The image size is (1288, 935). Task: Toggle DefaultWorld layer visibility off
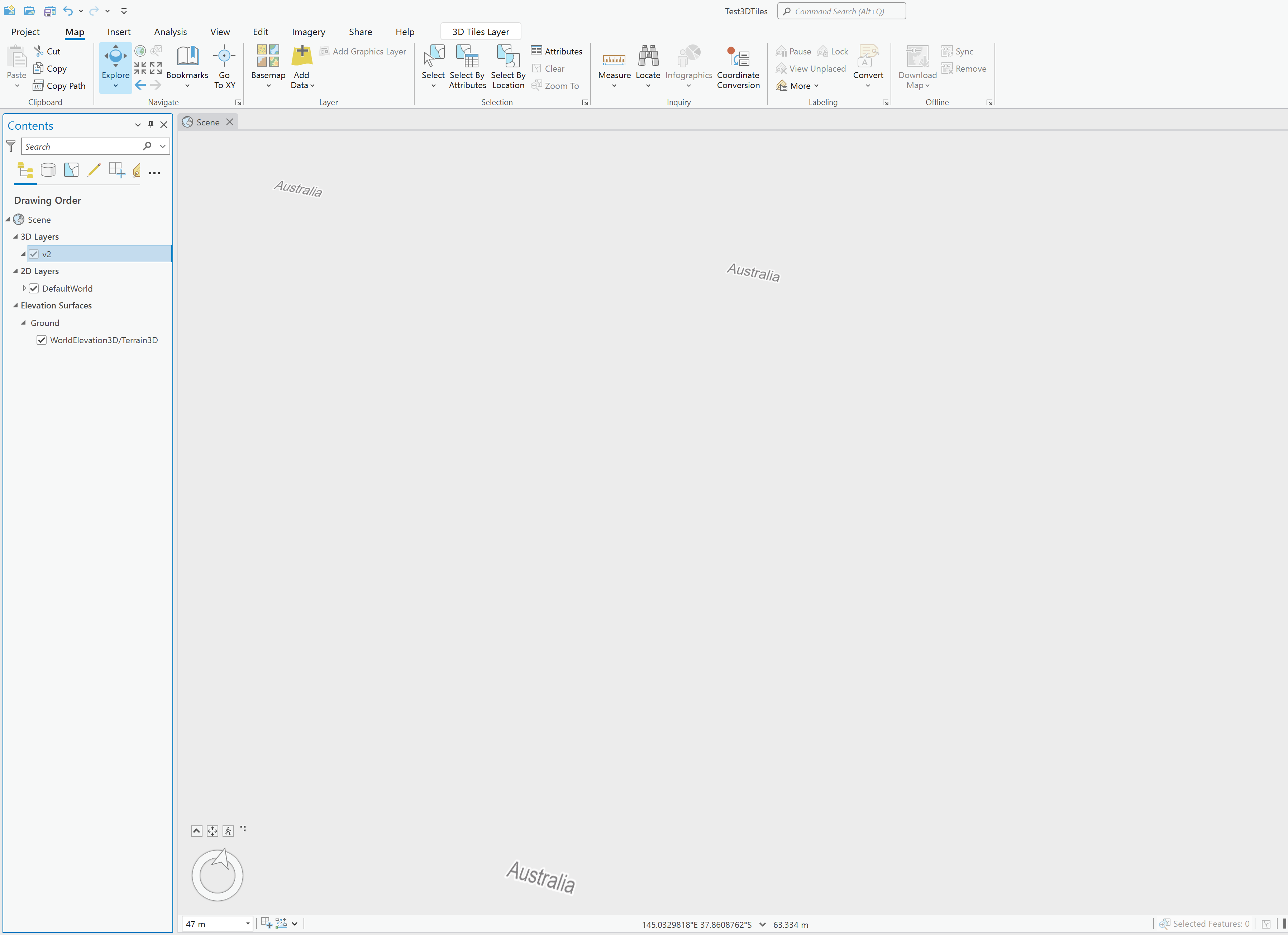(x=34, y=288)
